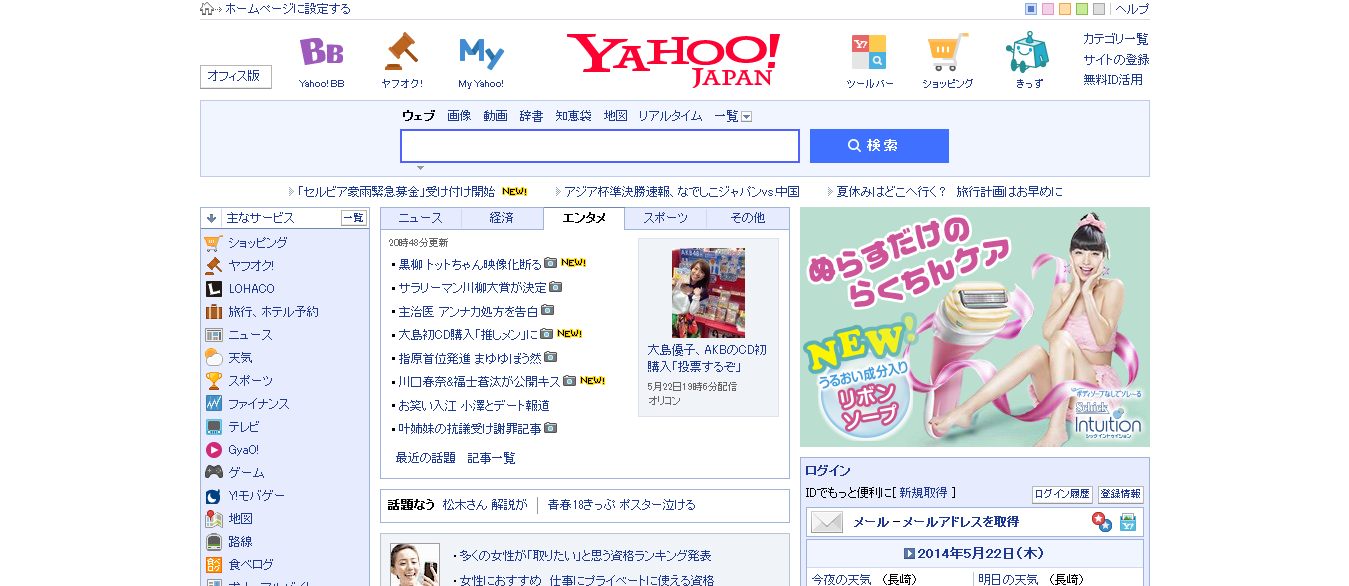Select the 動画 search tab

point(495,116)
